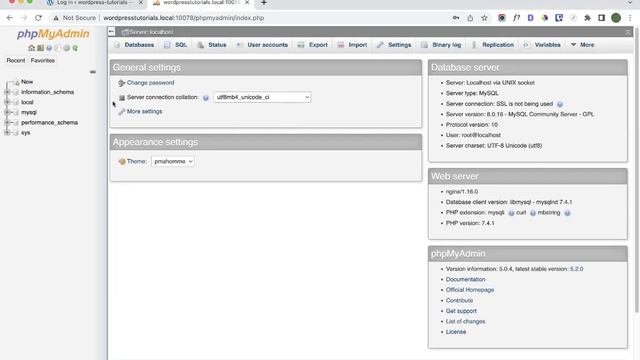Click New in the database tree
The height and width of the screenshot is (360, 640).
(27, 82)
